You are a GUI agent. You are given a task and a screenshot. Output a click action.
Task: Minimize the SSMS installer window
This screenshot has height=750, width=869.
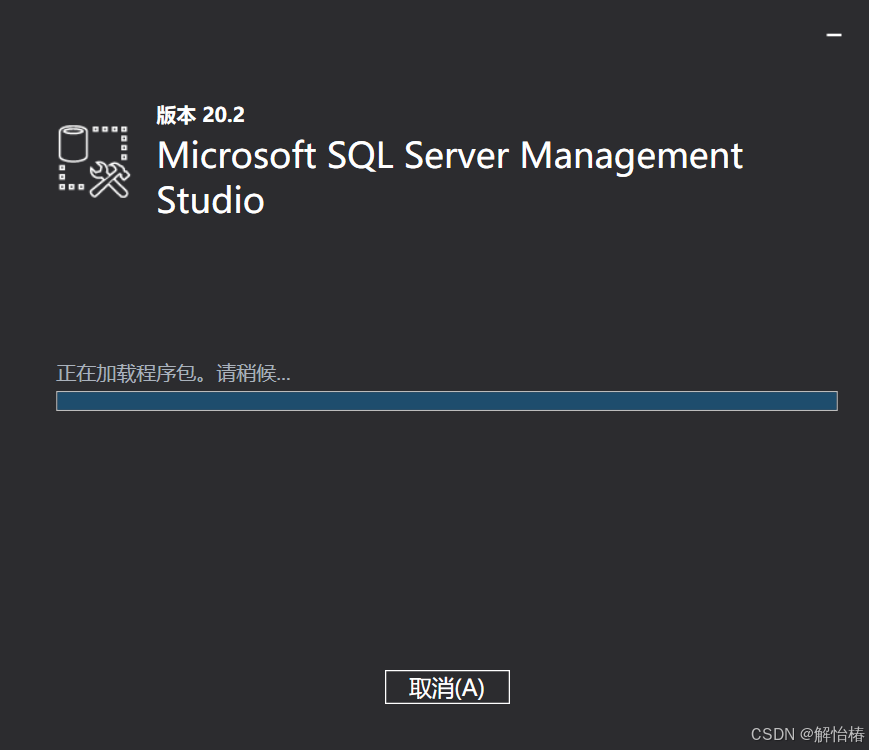pos(834,35)
